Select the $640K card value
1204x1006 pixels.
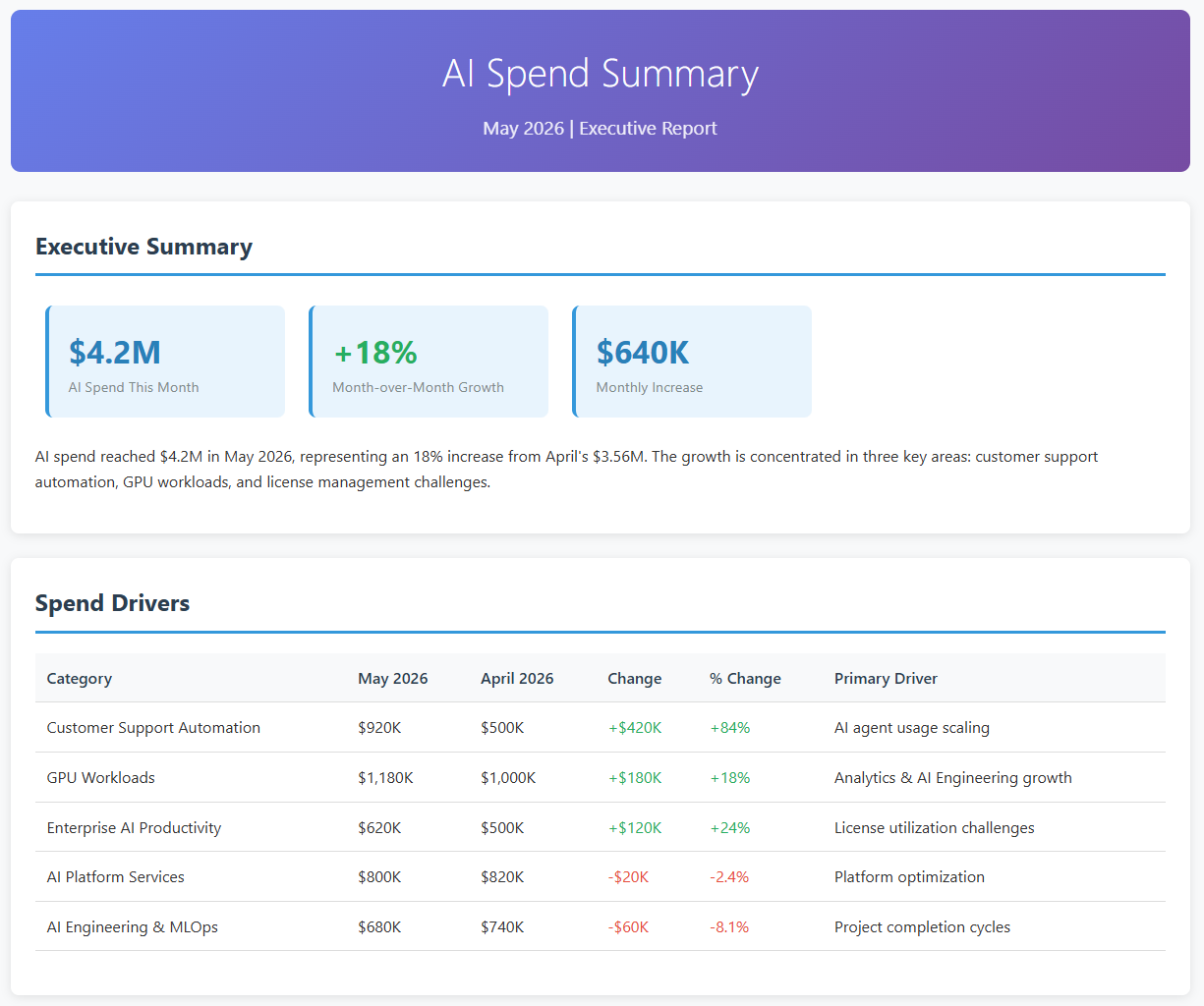click(643, 352)
